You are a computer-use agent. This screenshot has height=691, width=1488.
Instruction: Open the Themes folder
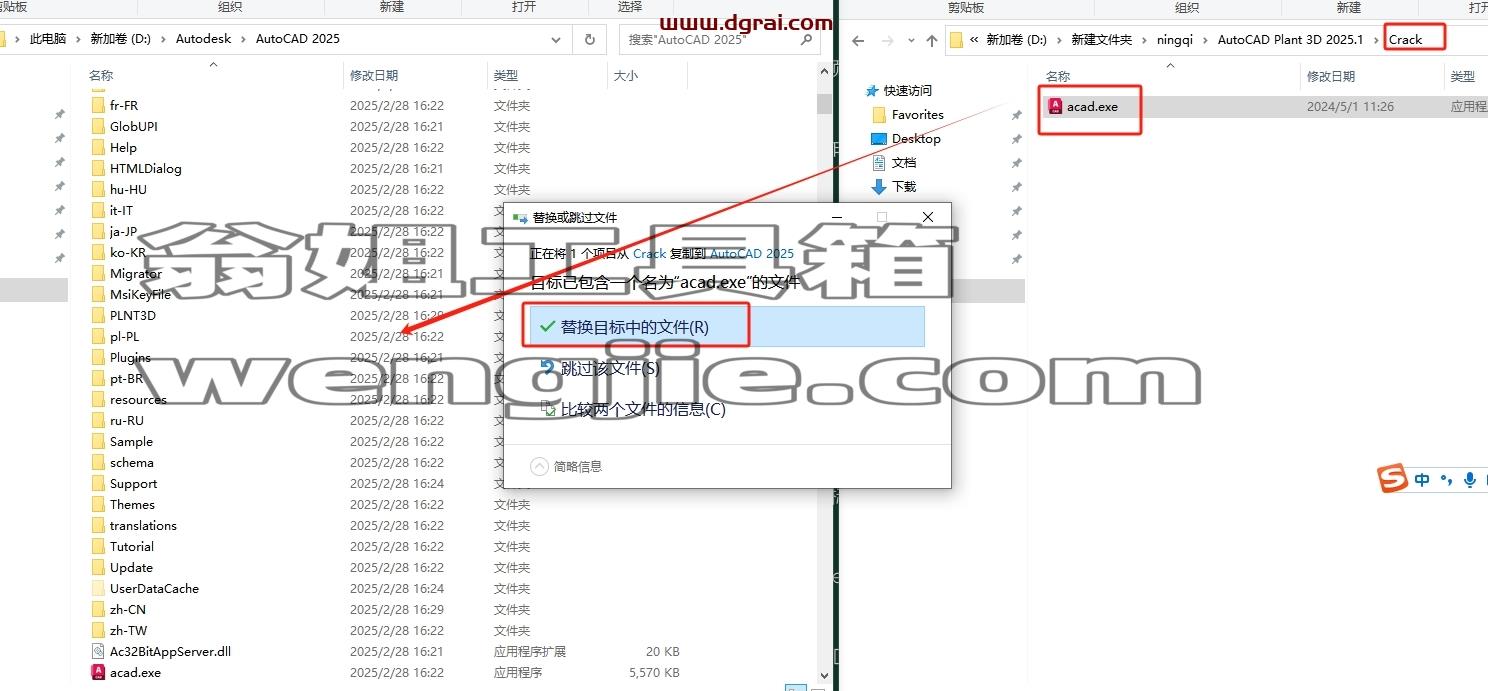[132, 504]
